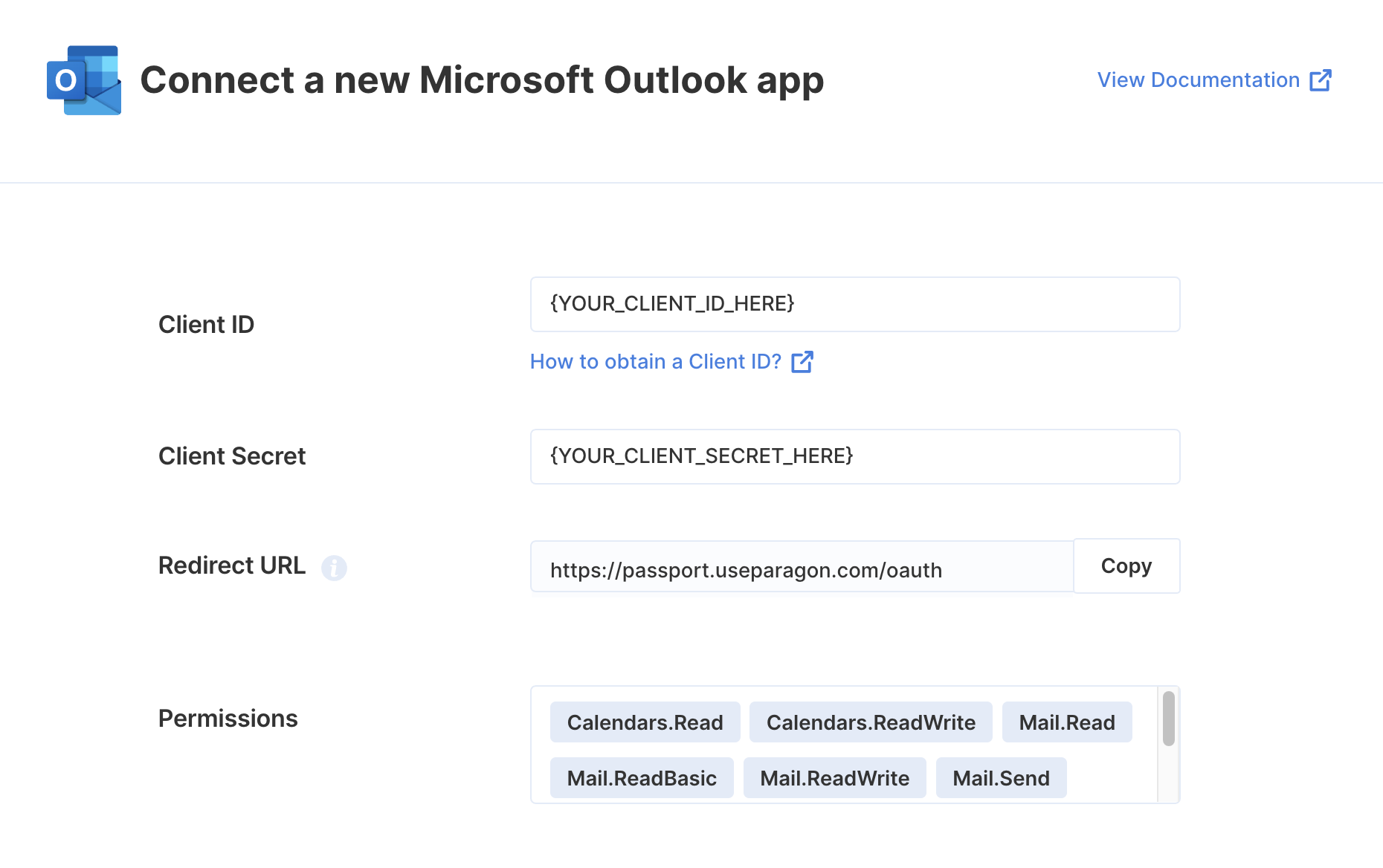
Task: Select the Mail.Send permission tag
Action: 1001,778
